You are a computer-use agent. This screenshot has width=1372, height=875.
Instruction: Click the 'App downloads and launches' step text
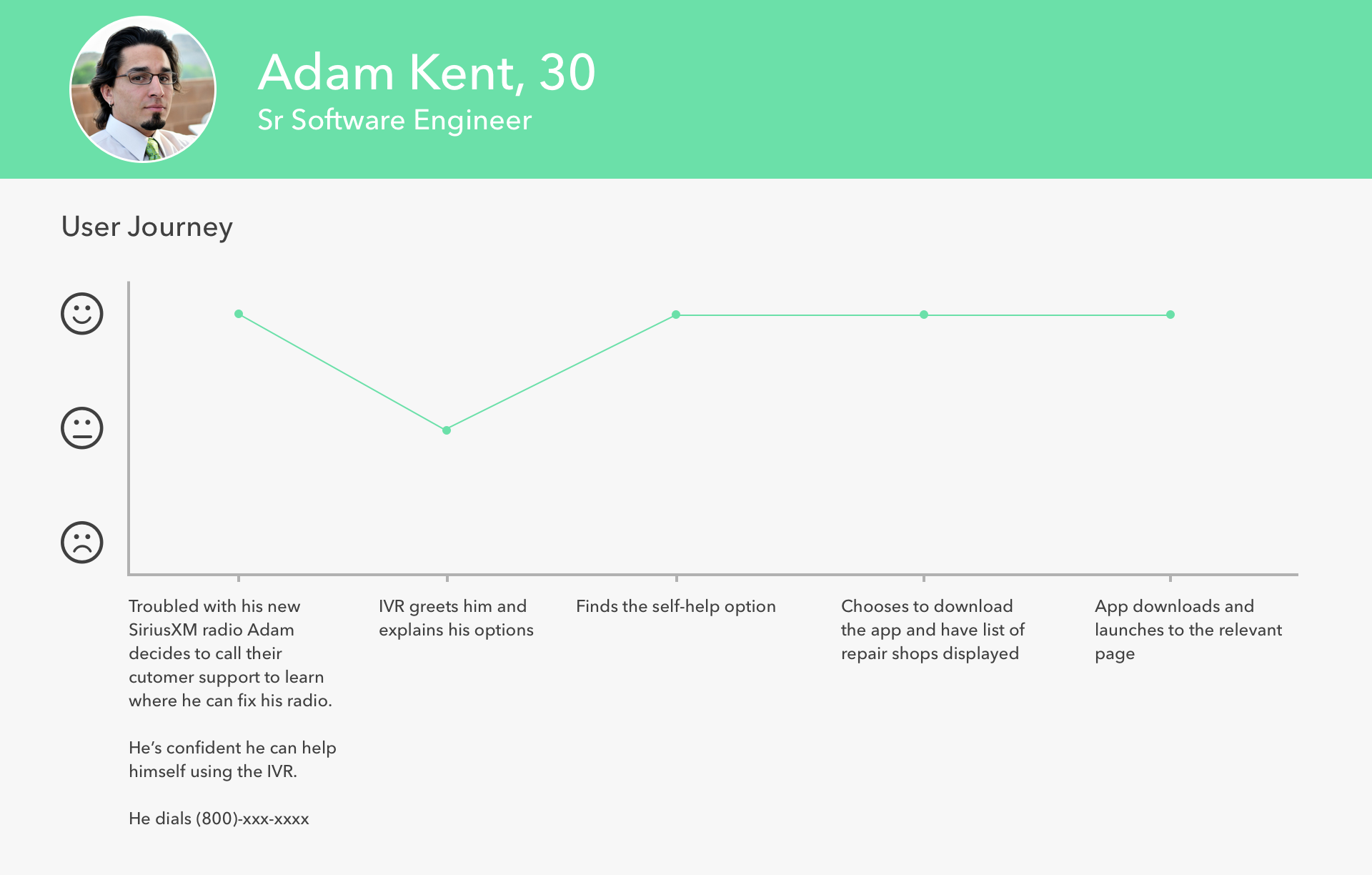[1188, 630]
